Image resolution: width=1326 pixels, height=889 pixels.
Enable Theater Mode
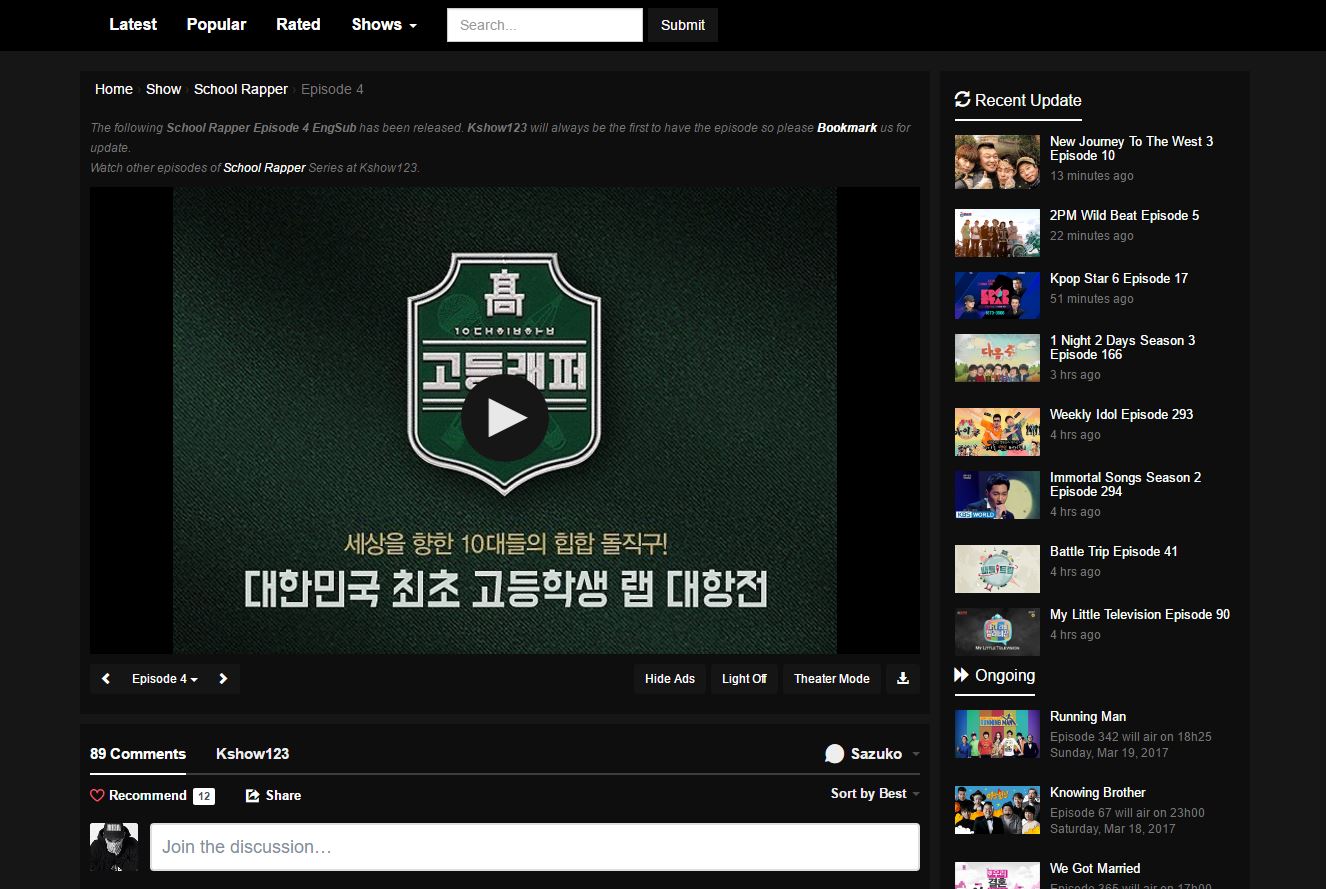click(x=831, y=678)
